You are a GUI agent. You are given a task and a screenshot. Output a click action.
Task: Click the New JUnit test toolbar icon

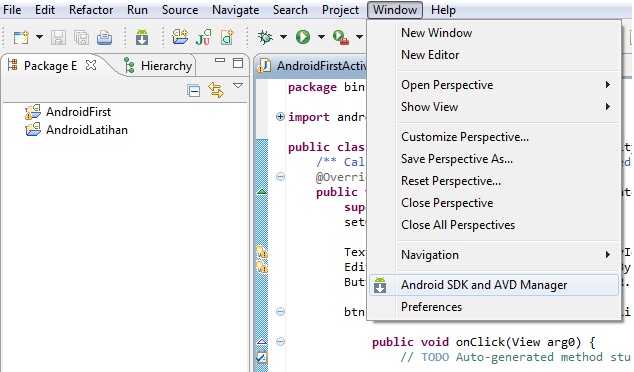pos(203,37)
